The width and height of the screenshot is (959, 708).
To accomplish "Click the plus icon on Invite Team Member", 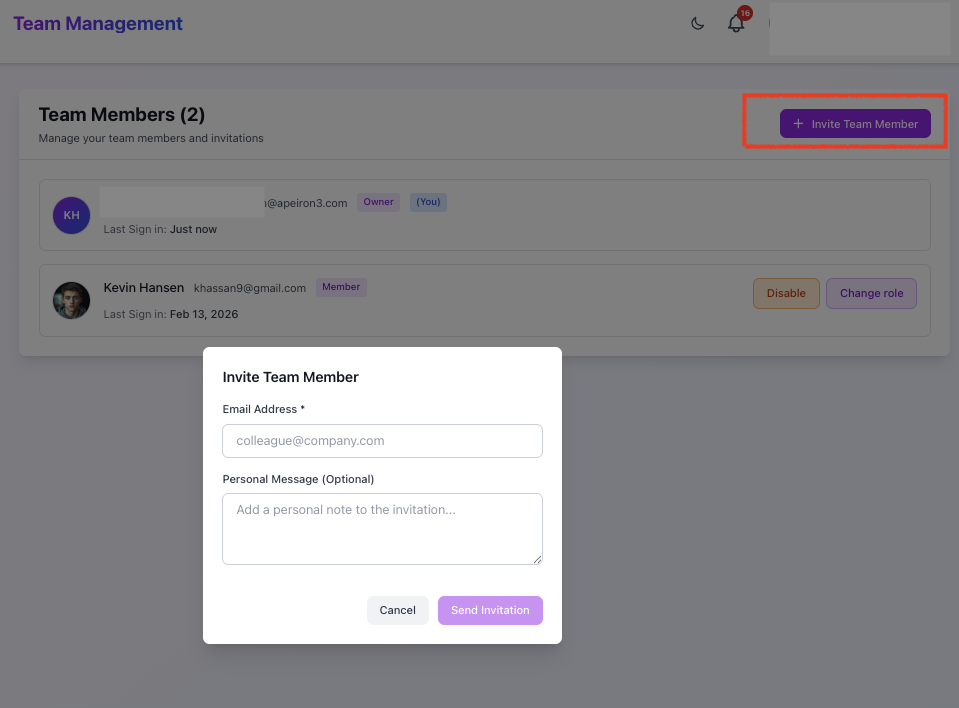I will (x=798, y=124).
